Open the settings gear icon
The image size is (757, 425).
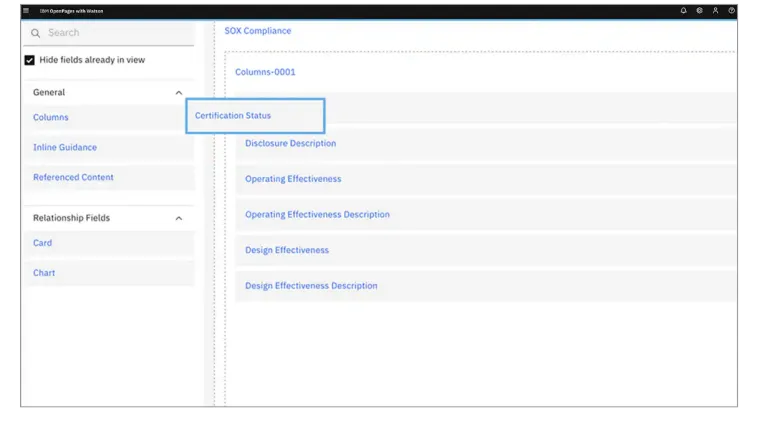click(699, 11)
